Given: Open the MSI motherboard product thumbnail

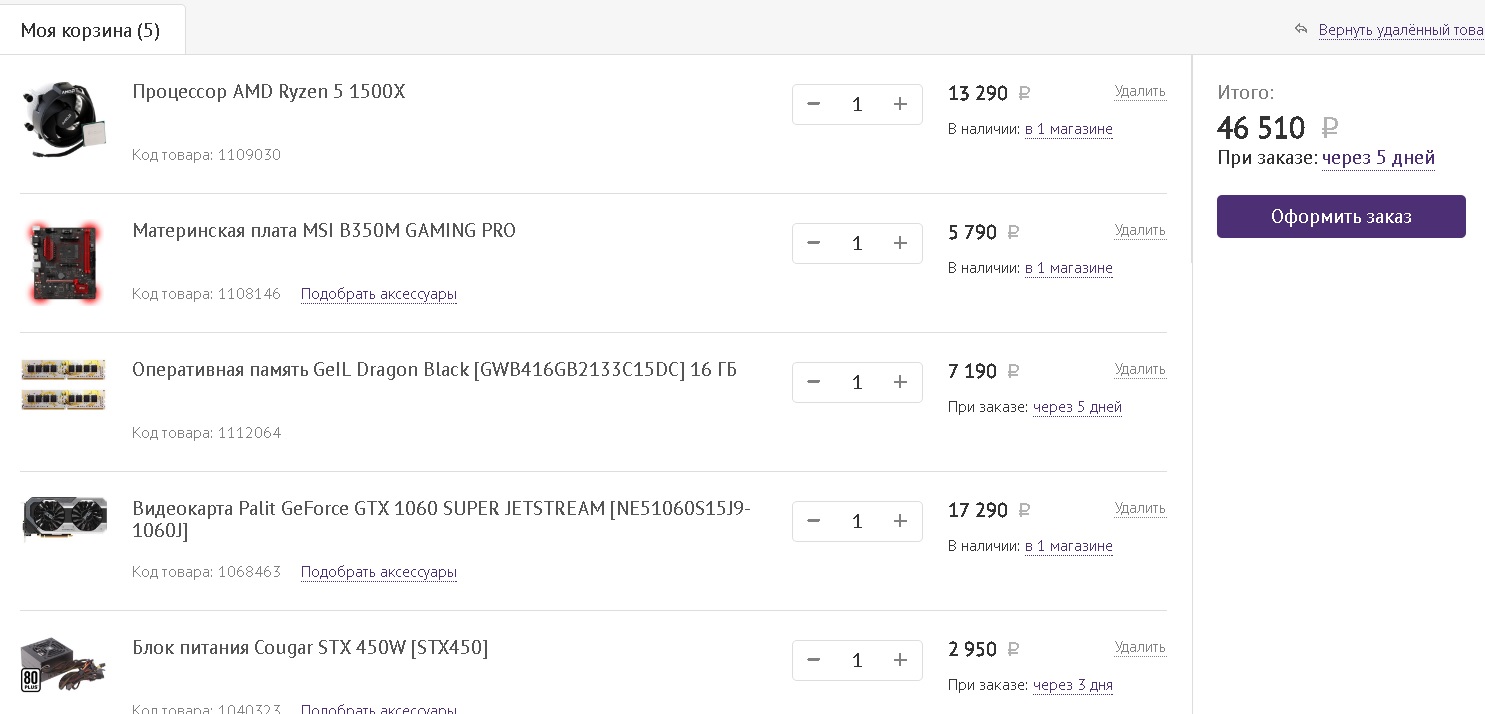Looking at the screenshot, I should (64, 262).
